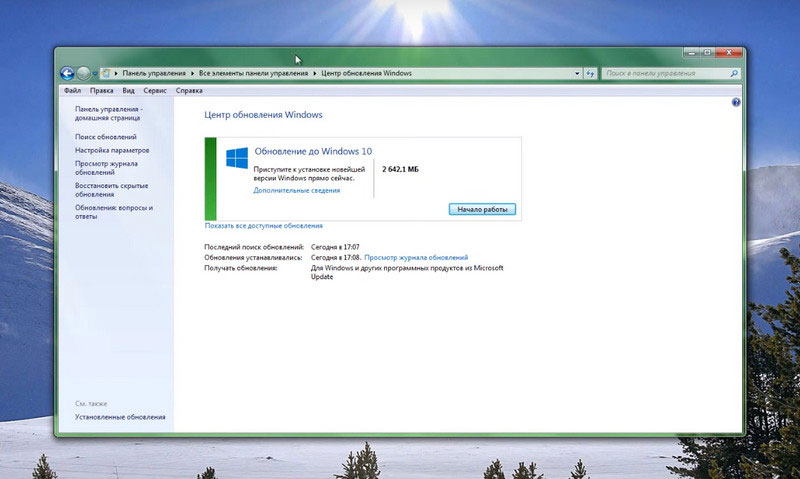This screenshot has height=479, width=800.
Task: Click "Показать все доступные обновления" link
Action: (264, 226)
